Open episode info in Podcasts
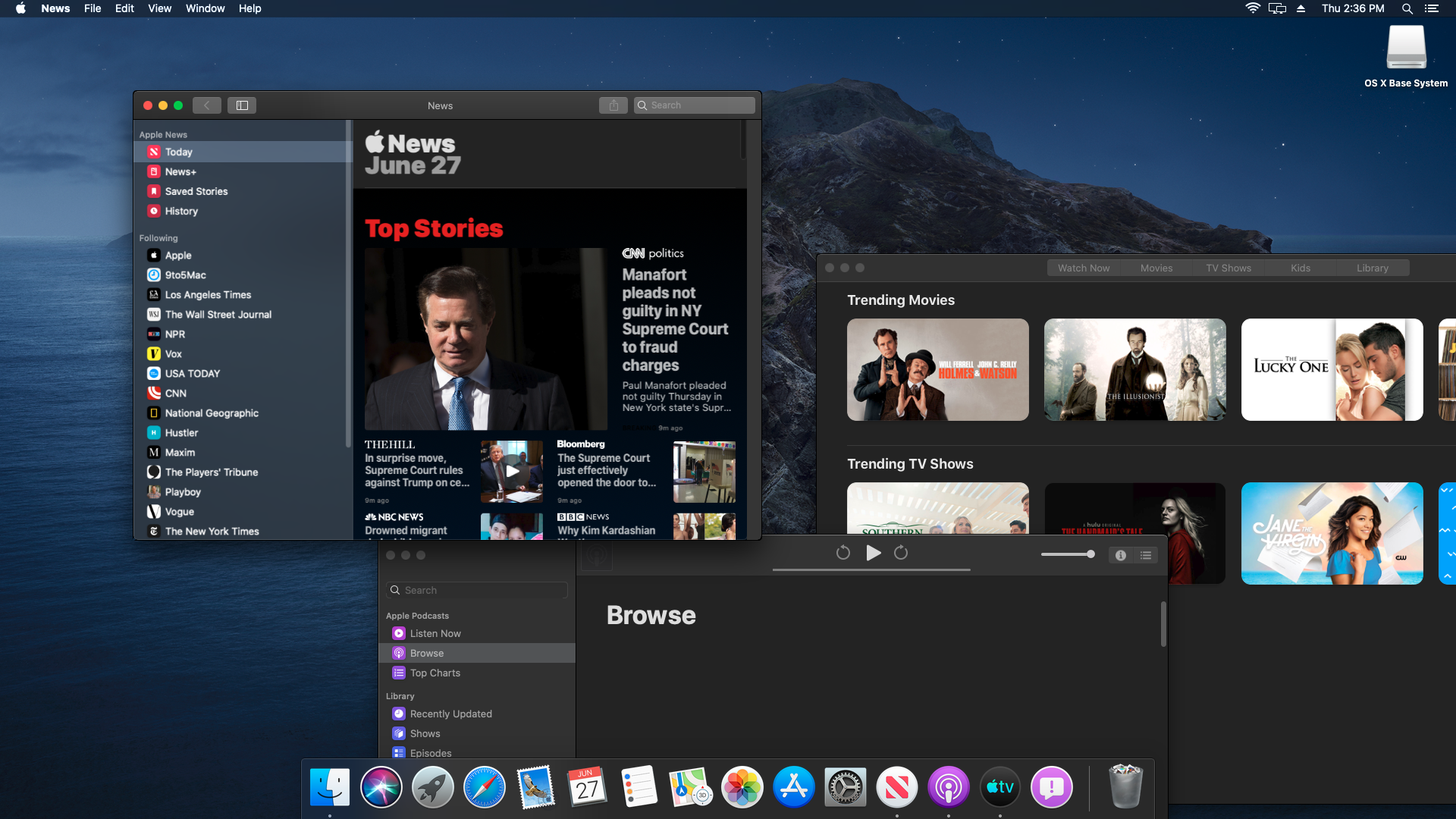This screenshot has width=1456, height=819. [1120, 555]
